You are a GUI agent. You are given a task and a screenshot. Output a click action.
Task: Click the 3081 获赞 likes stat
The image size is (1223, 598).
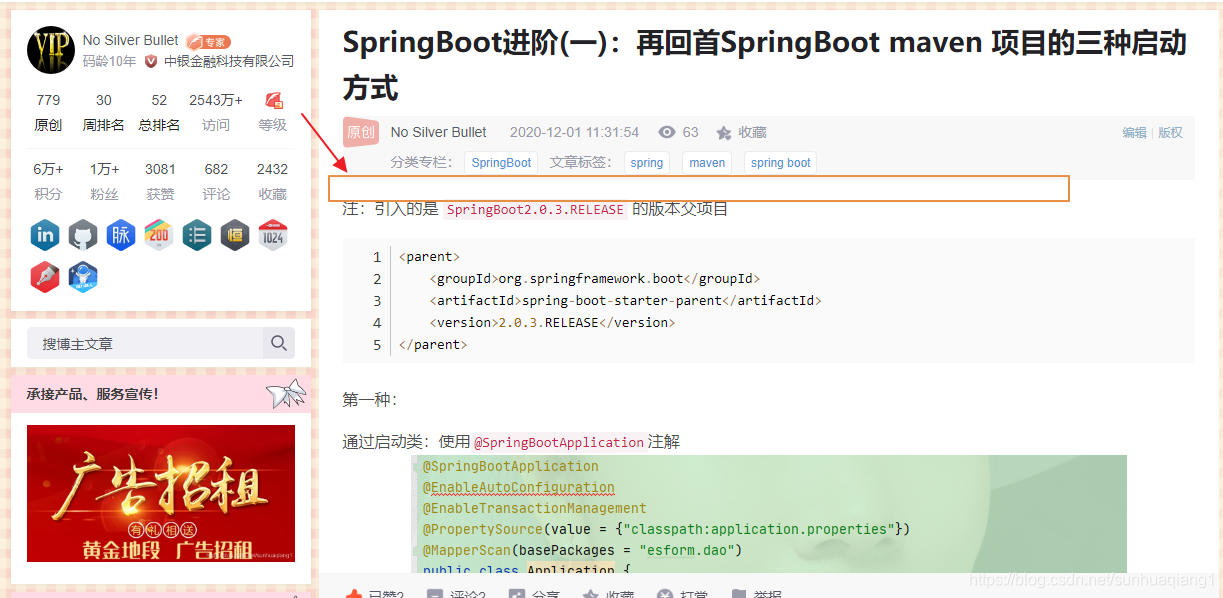160,181
